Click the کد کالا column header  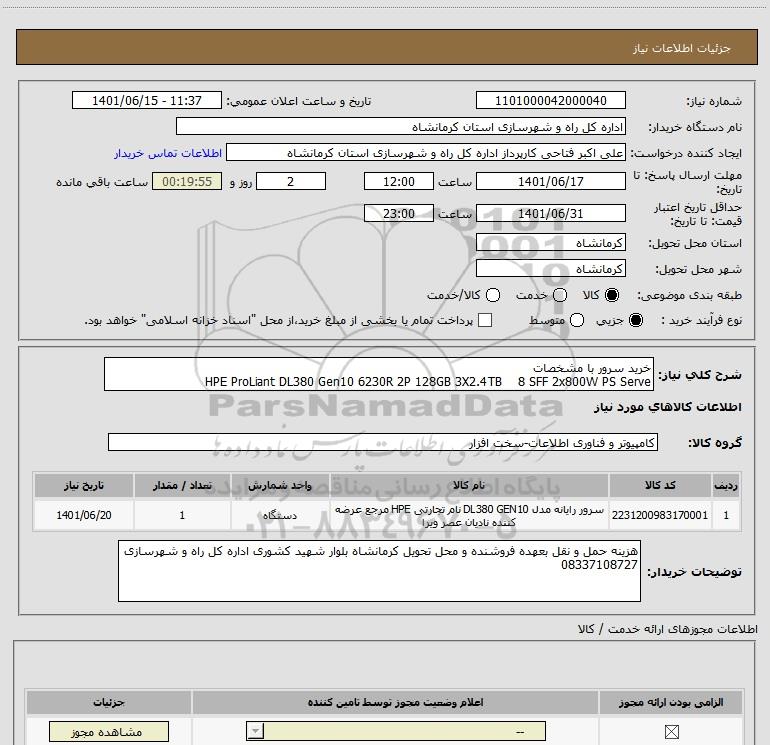point(660,485)
